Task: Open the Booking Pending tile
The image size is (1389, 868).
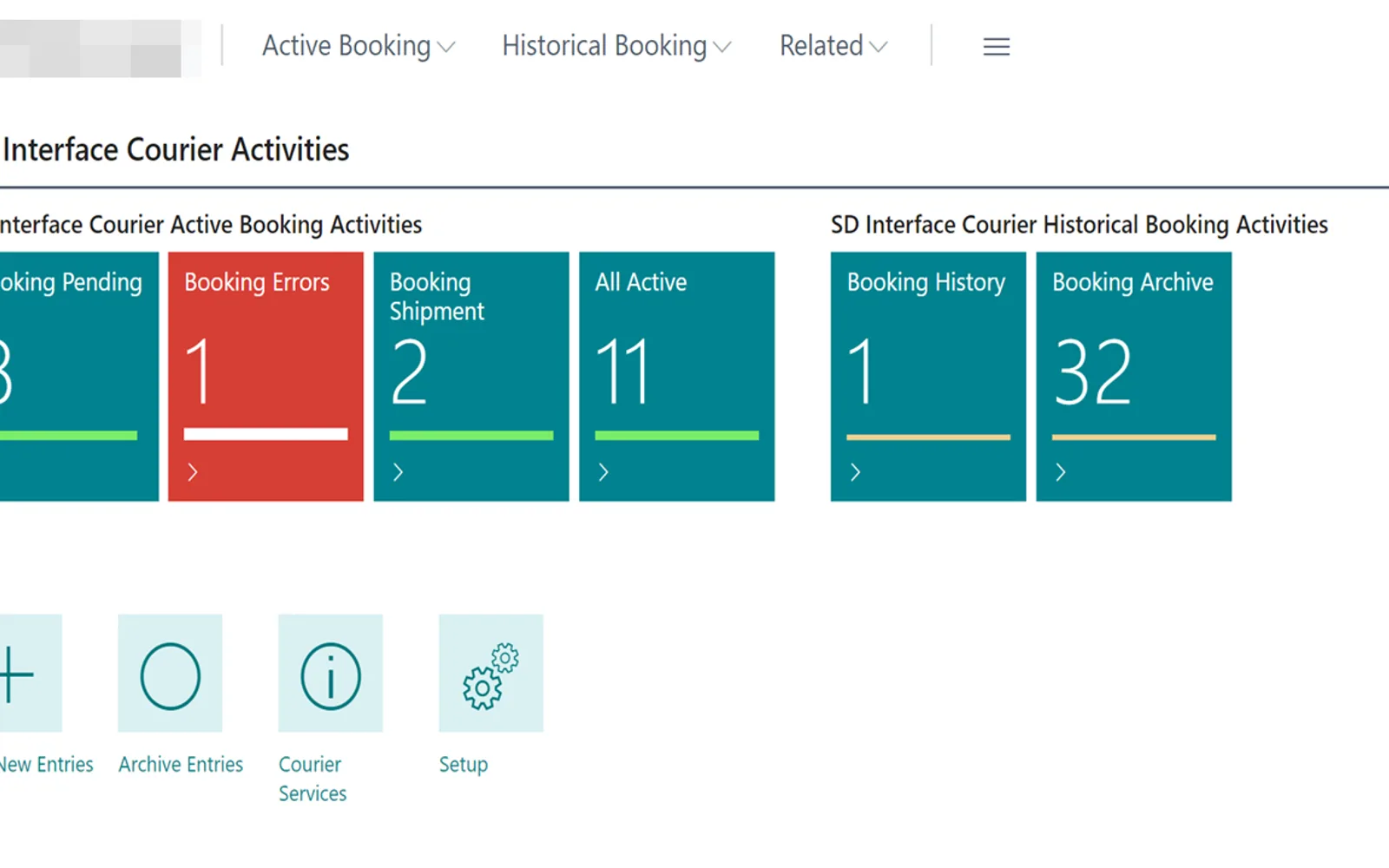Action: tap(79, 376)
